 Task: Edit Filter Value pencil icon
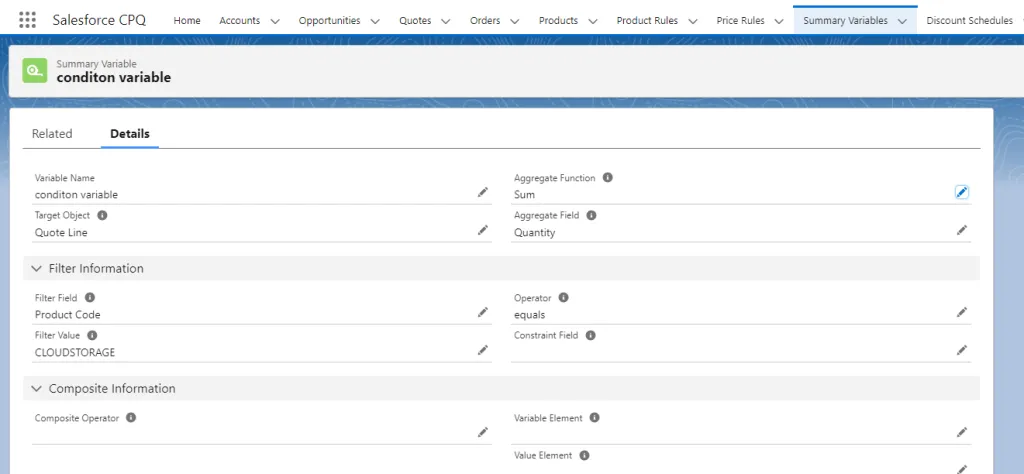(x=483, y=350)
